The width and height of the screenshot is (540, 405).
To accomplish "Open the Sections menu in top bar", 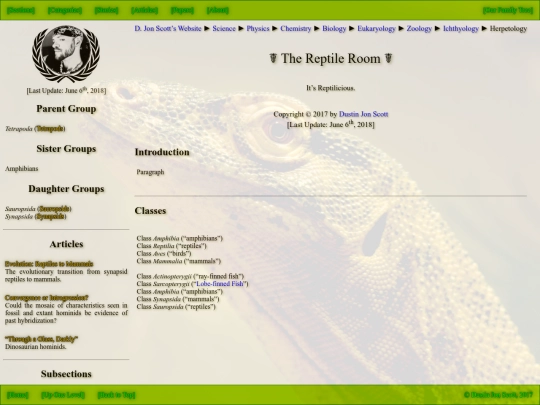I will pyautogui.click(x=21, y=10).
